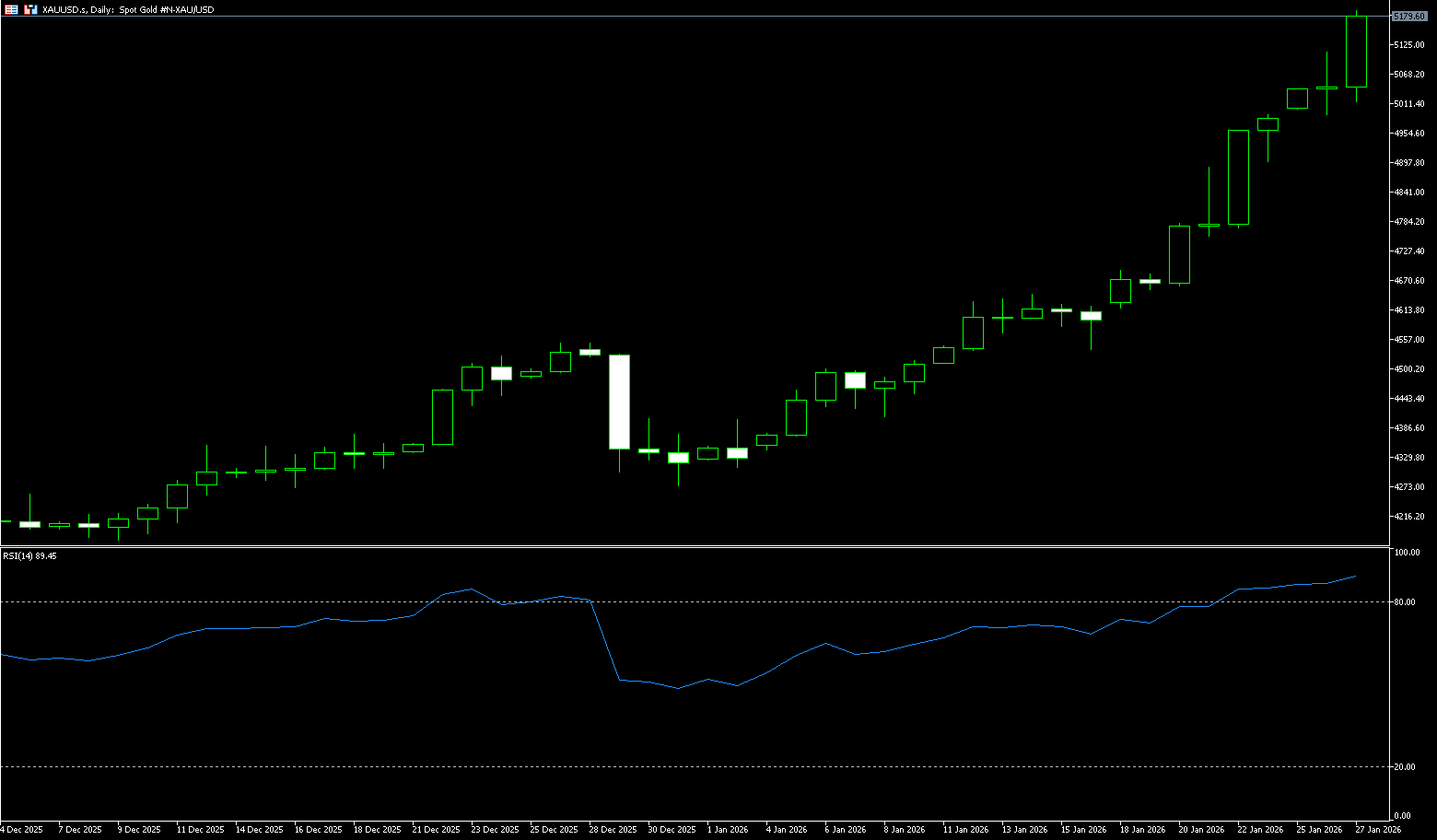Viewport: 1437px width, 840px height.
Task: Click the 100.00 label on RSI scale
Action: click(1407, 553)
